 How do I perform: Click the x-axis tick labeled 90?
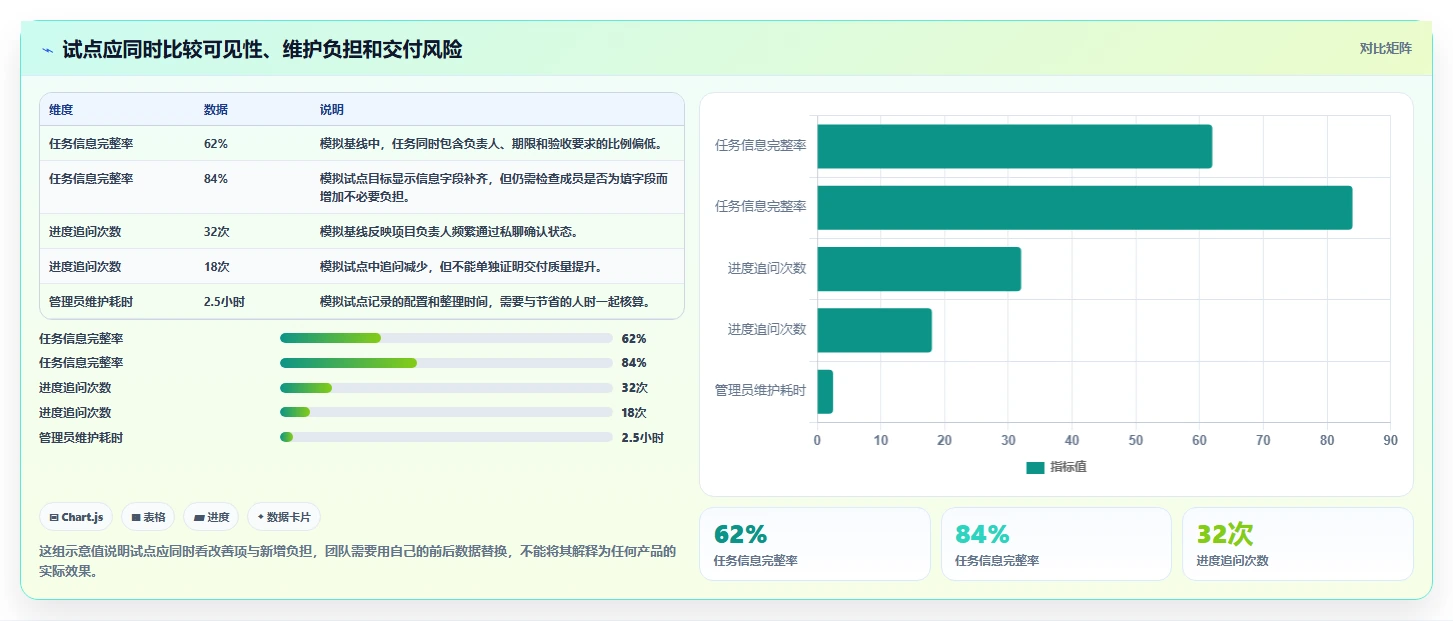[x=1390, y=440]
